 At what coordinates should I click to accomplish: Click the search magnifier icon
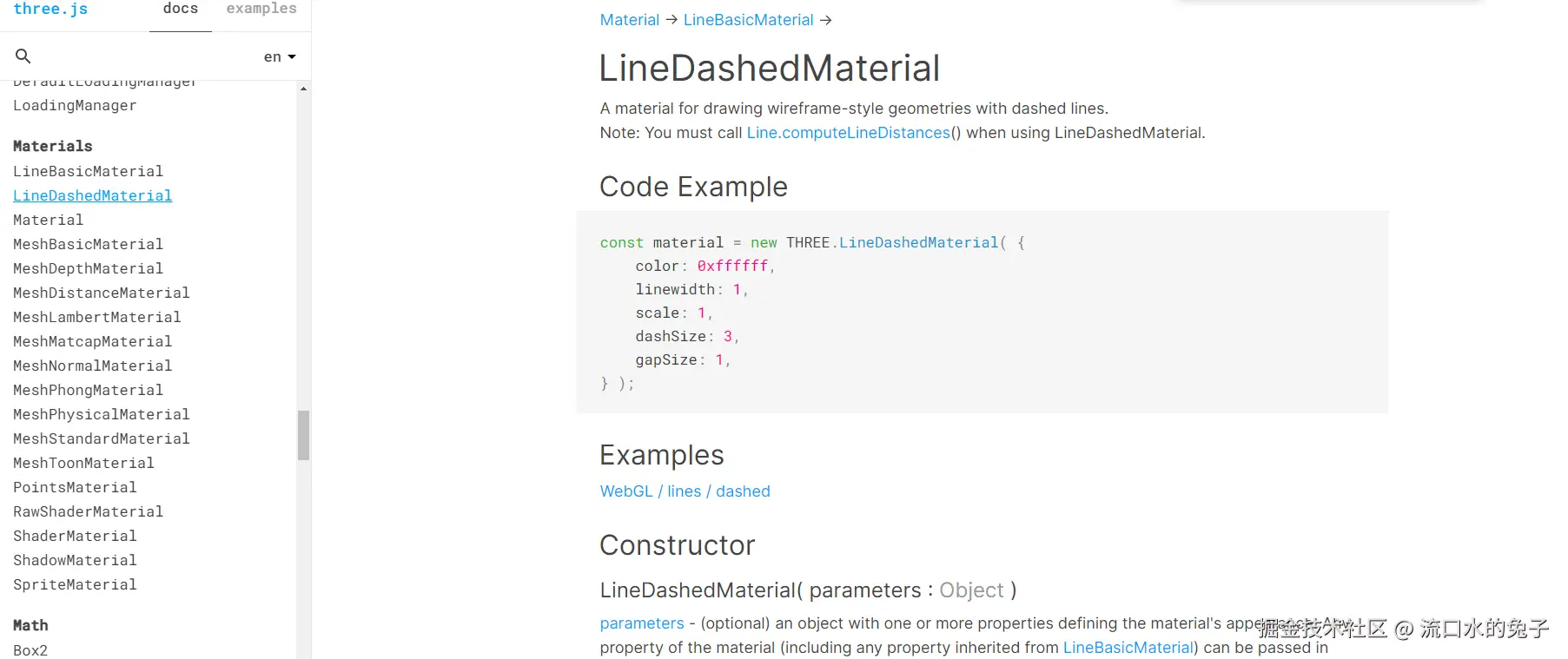[x=23, y=56]
